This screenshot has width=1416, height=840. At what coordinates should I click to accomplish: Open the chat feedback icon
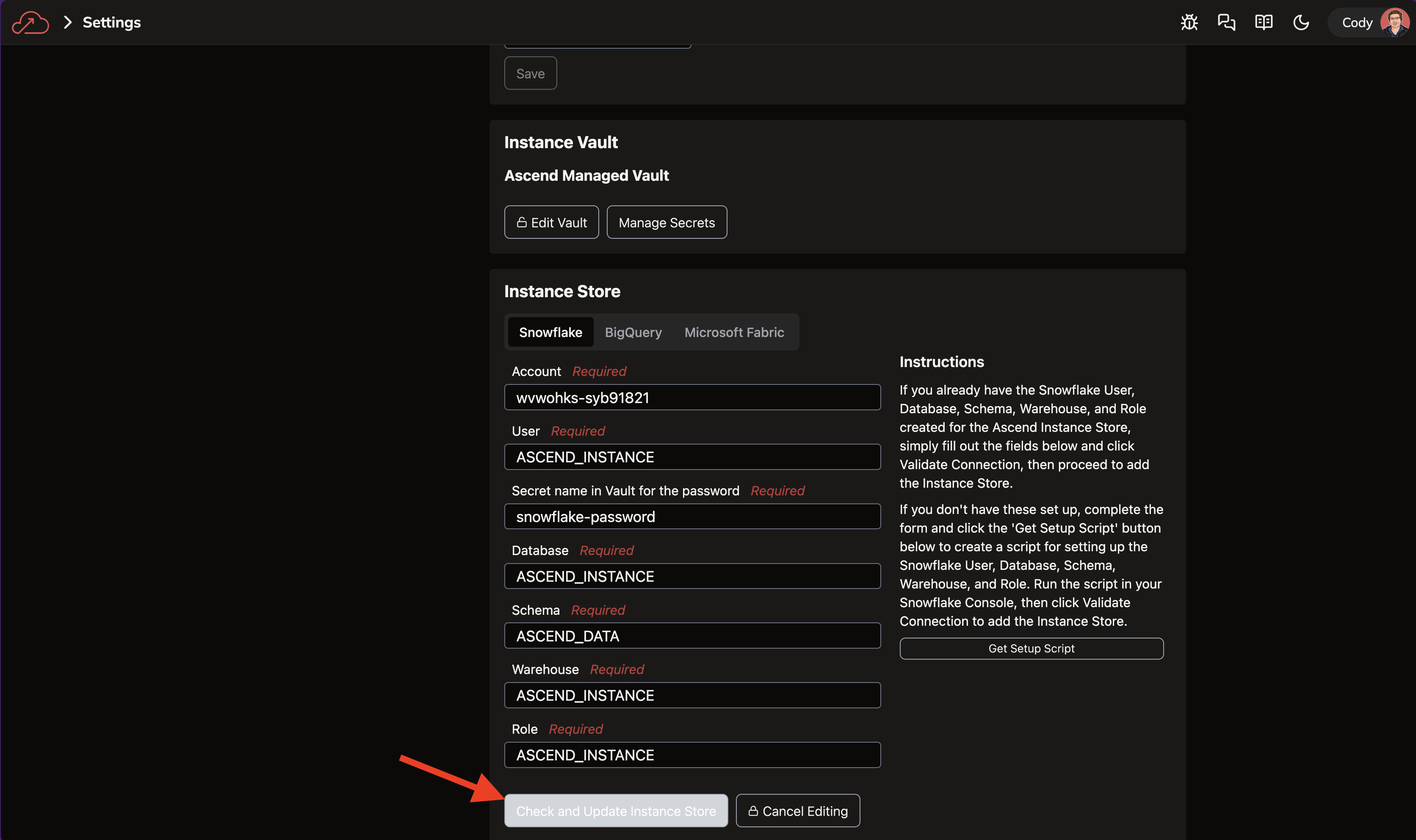pos(1226,22)
